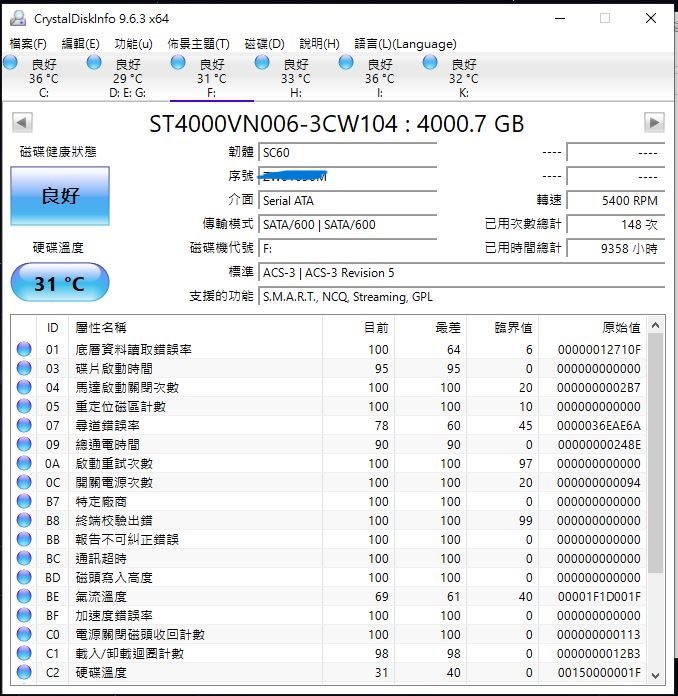Viewport: 678px width, 696px height.
Task: Click status icon for attribute 0A
Action: (x=24, y=463)
